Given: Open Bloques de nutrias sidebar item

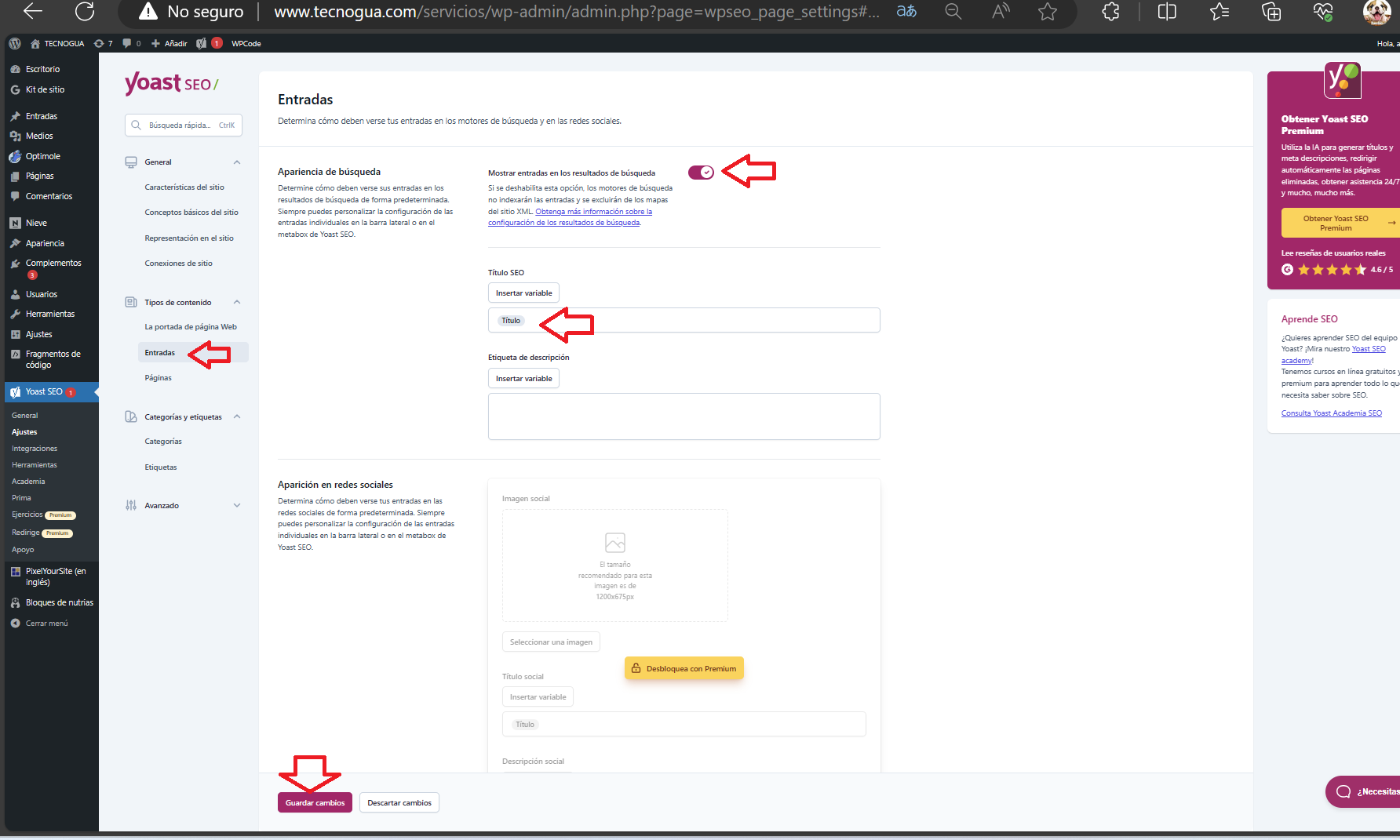Looking at the screenshot, I should [x=59, y=602].
